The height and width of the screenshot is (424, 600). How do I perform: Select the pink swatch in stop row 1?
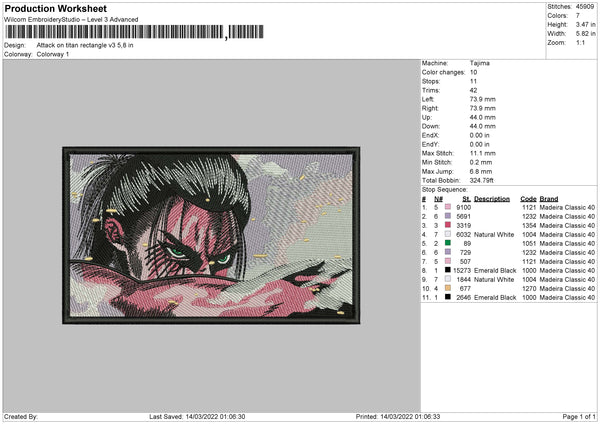click(448, 207)
